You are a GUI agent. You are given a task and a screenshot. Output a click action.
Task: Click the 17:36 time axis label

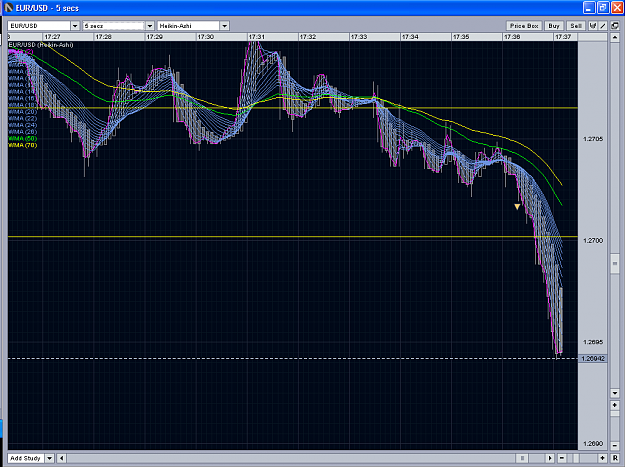click(512, 37)
